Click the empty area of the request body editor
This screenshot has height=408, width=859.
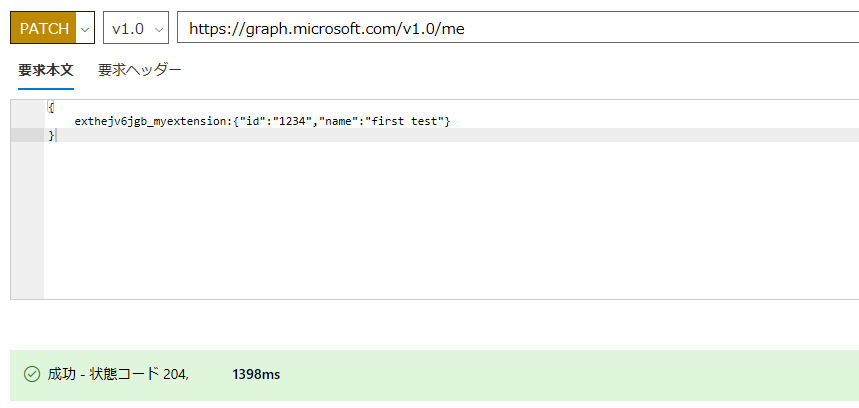pyautogui.click(x=451, y=219)
